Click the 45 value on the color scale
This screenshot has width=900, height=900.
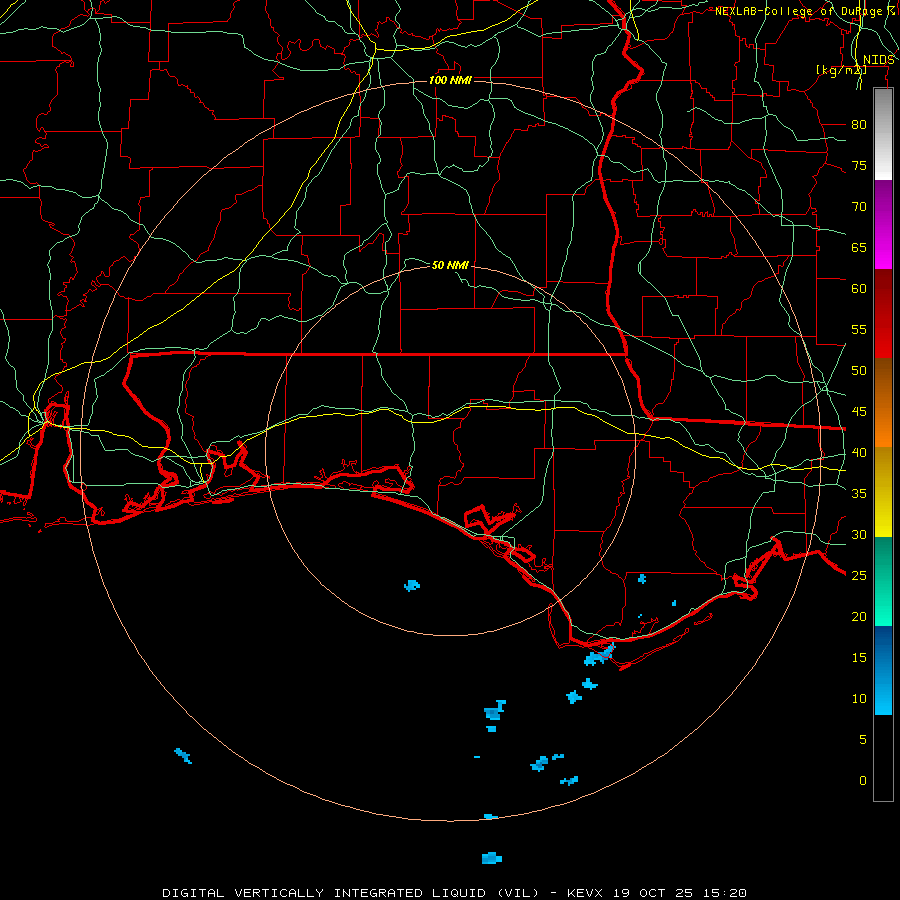tap(859, 412)
